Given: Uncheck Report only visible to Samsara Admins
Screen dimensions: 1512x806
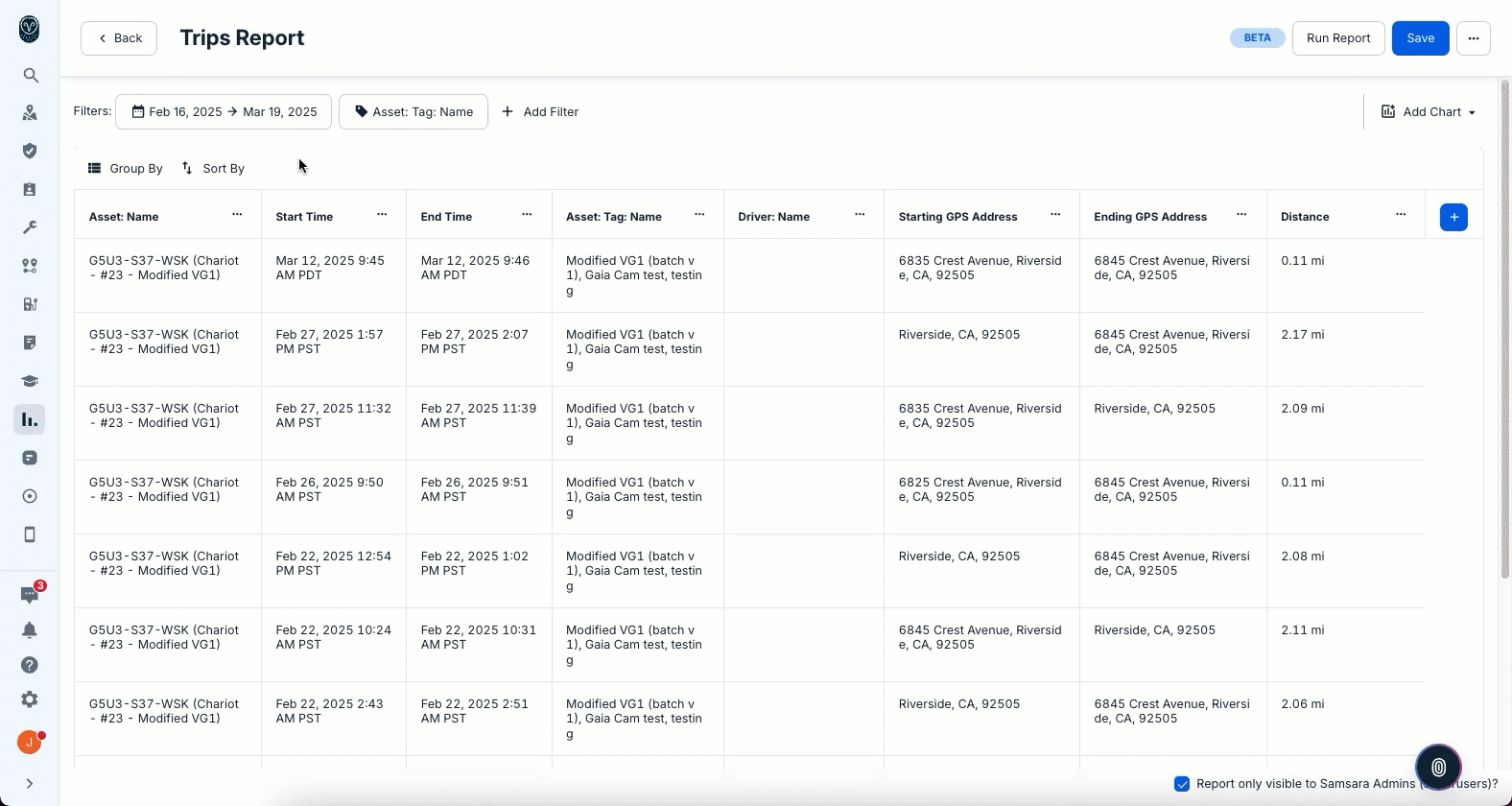Looking at the screenshot, I should point(1182,784).
